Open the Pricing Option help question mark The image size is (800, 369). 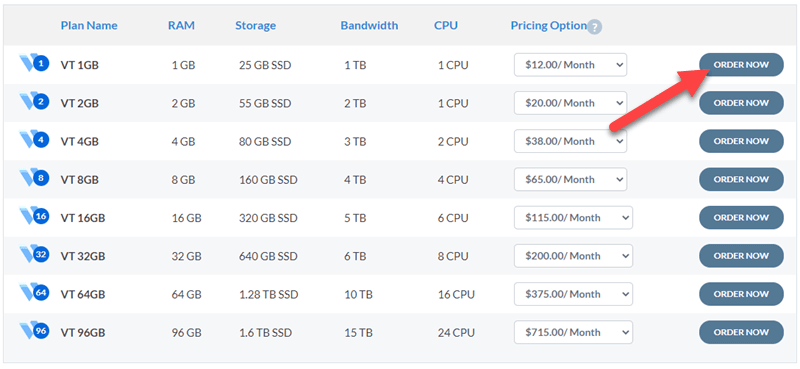[x=594, y=27]
